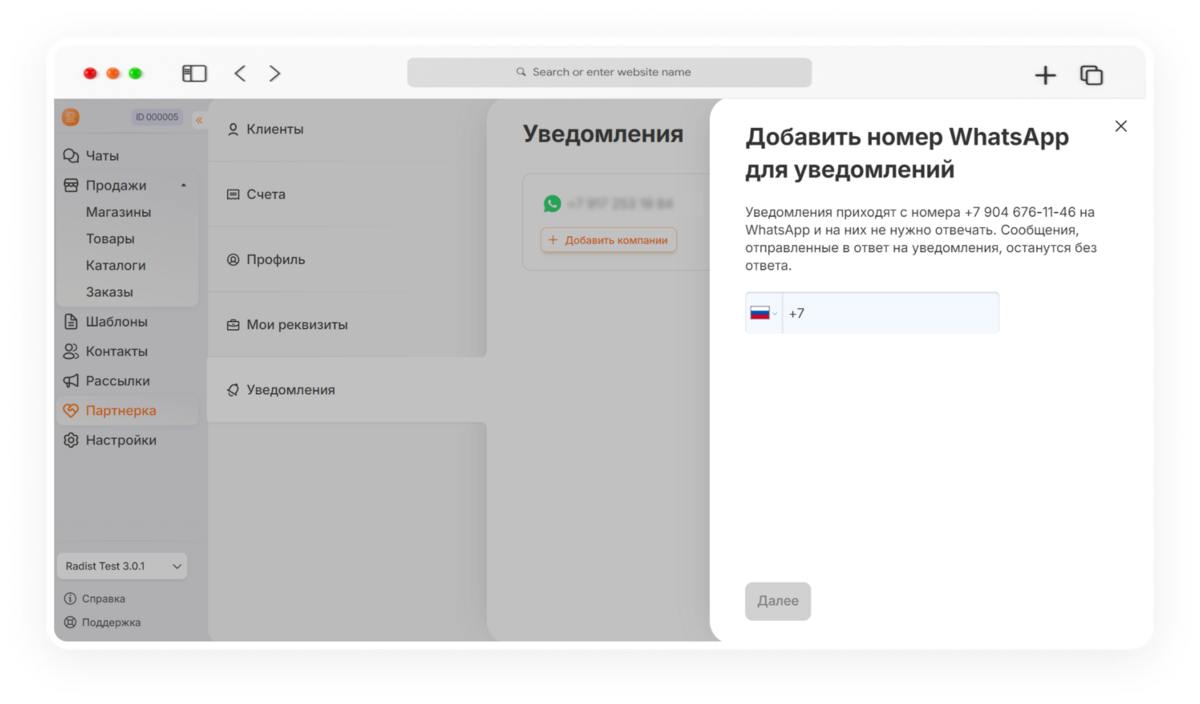1200x704 pixels.
Task: Click the Шаблоны document icon
Action: [x=71, y=322]
